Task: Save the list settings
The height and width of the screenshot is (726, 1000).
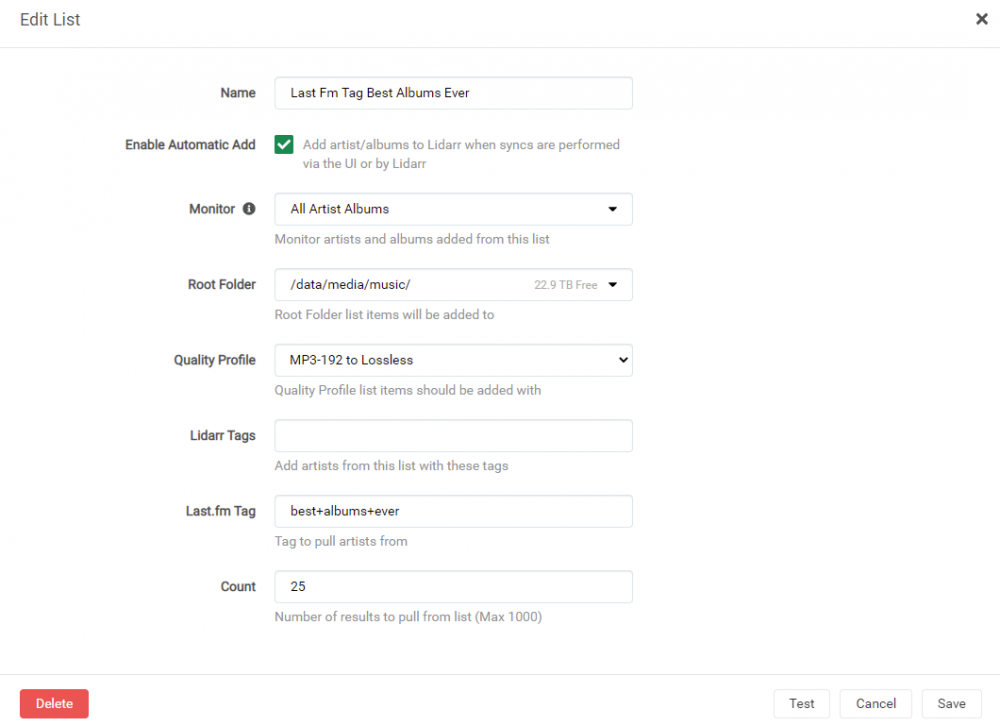Action: (952, 704)
